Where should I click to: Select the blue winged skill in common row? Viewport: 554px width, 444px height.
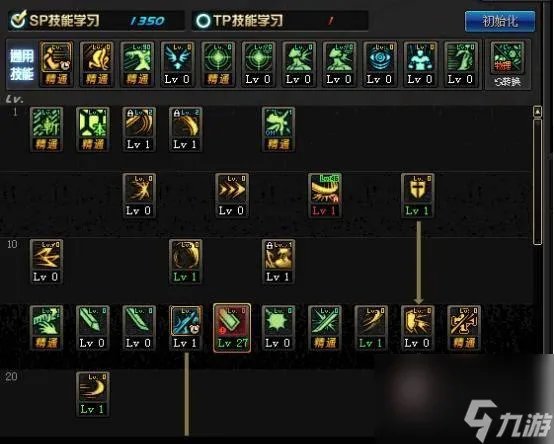coord(177,64)
